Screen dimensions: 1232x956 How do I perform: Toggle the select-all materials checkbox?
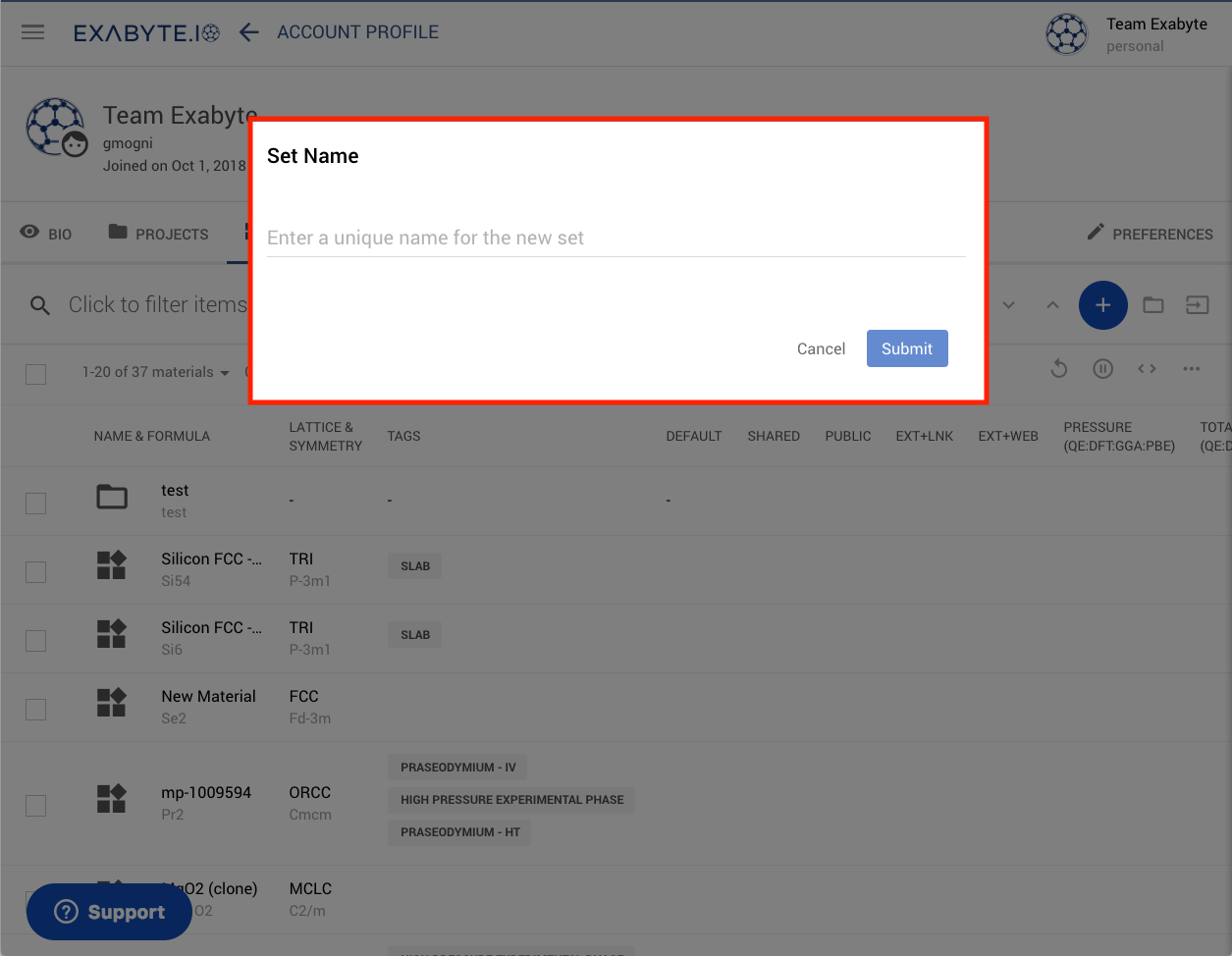[36, 374]
